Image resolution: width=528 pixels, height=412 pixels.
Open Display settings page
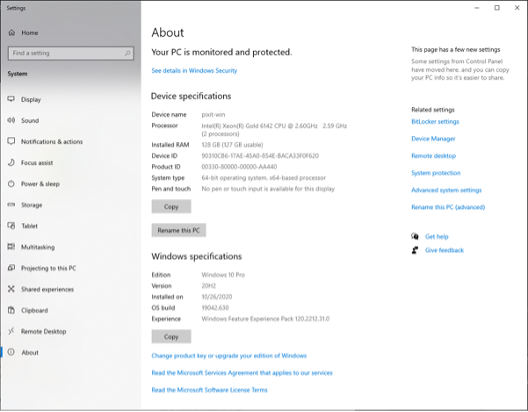pyautogui.click(x=71, y=99)
